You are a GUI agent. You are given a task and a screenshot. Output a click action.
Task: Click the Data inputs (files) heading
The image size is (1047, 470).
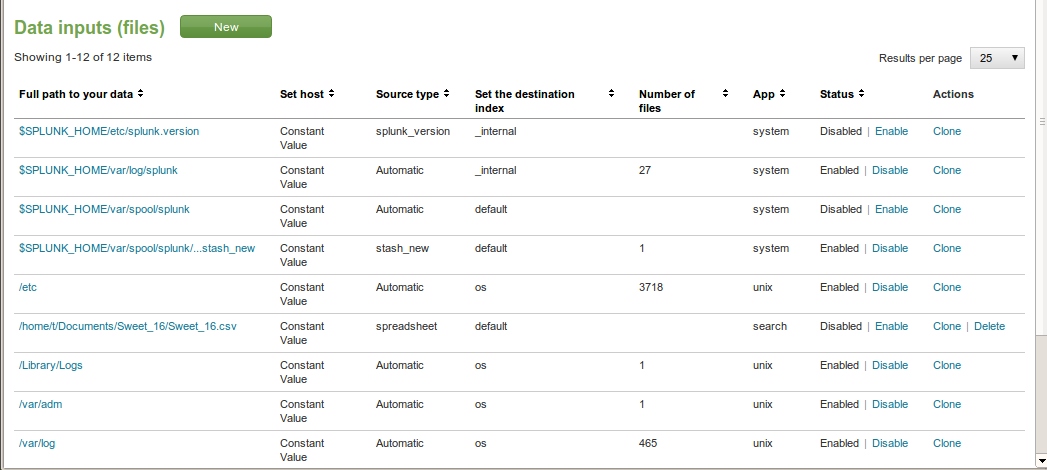89,27
